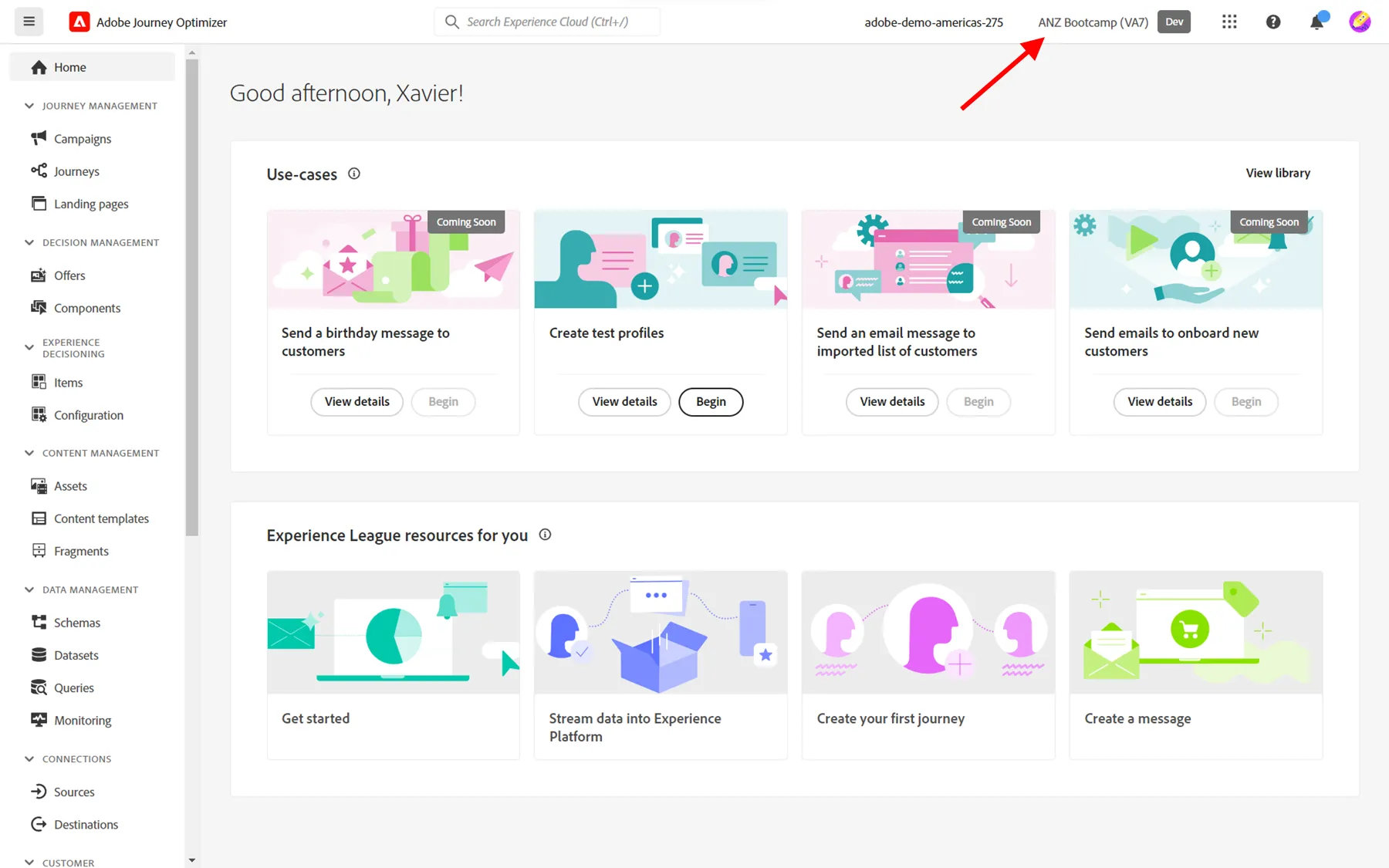The width and height of the screenshot is (1389, 868).
Task: Collapse the Experience Decisioning section
Action: pyautogui.click(x=29, y=347)
